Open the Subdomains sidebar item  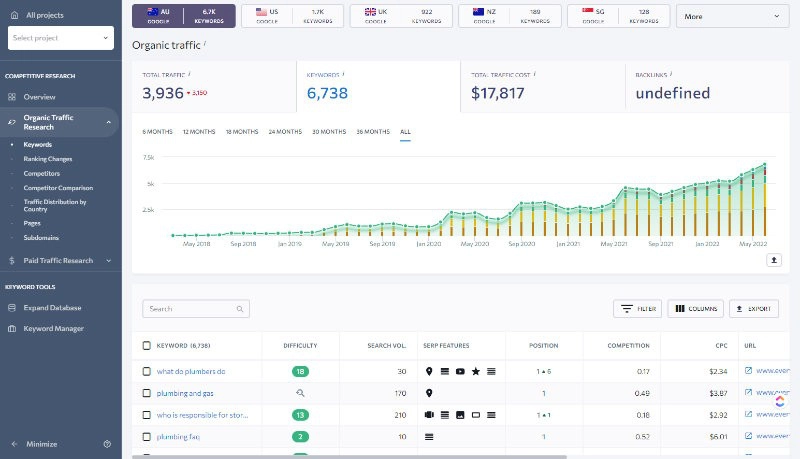point(41,238)
